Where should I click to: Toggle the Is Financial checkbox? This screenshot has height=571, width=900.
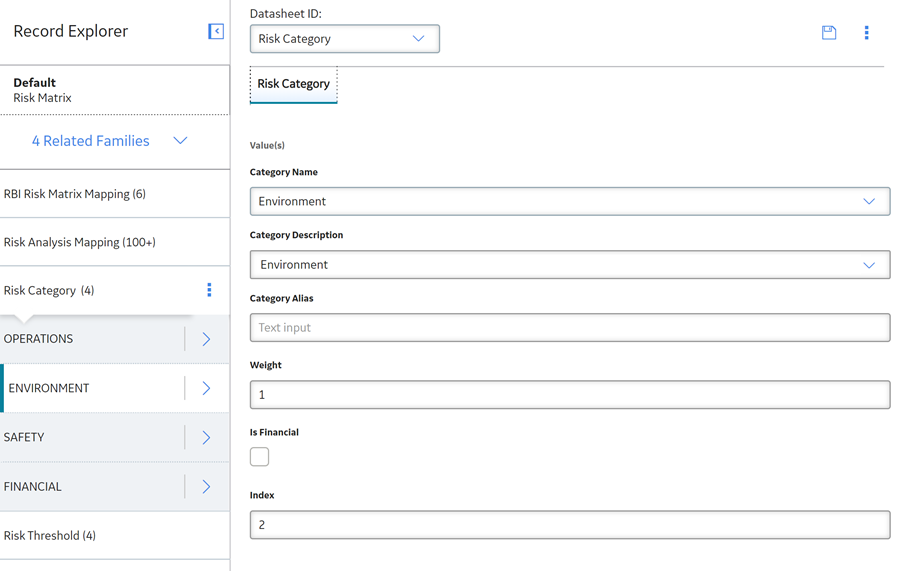(259, 457)
